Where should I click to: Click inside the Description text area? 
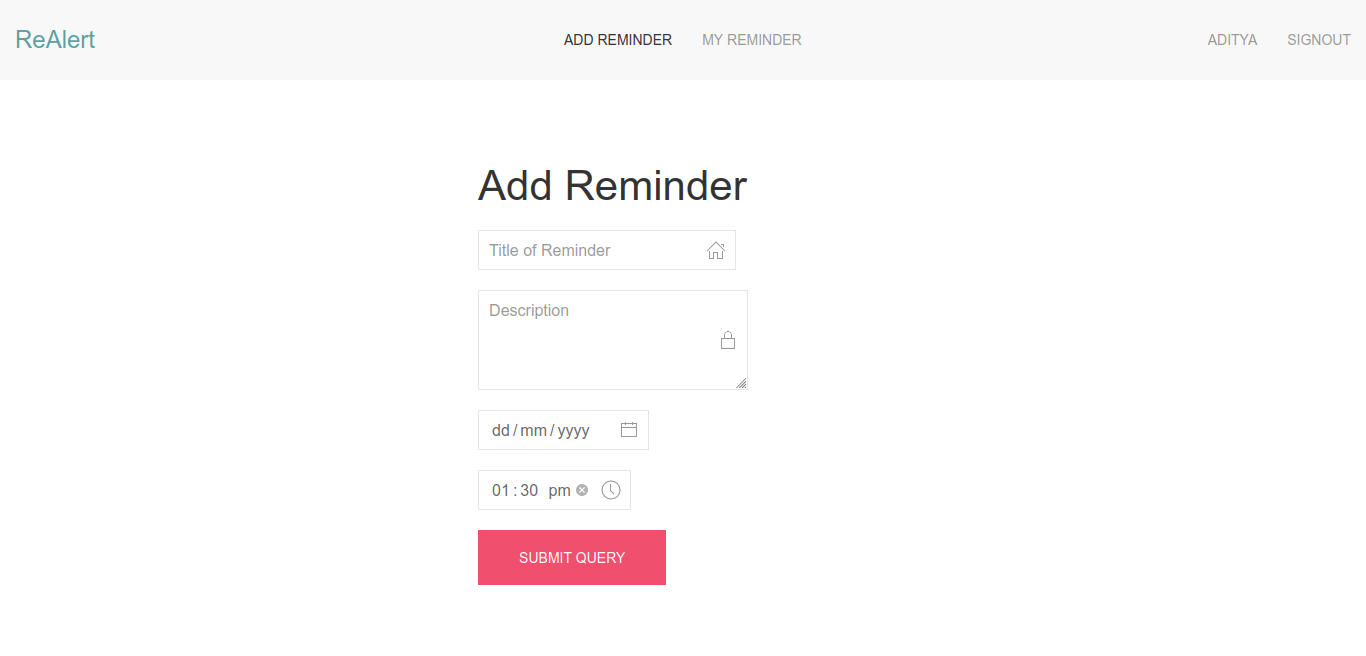tap(590, 330)
